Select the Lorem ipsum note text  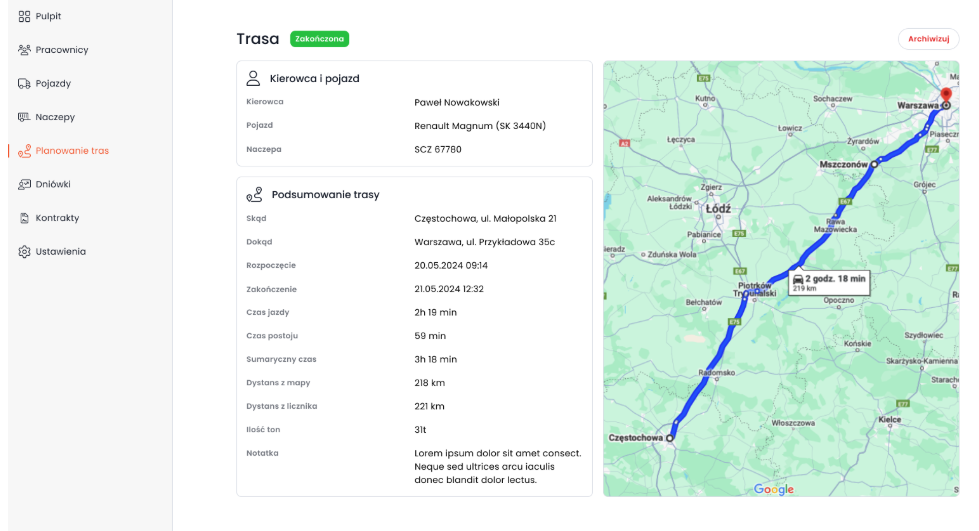pyautogui.click(x=497, y=466)
